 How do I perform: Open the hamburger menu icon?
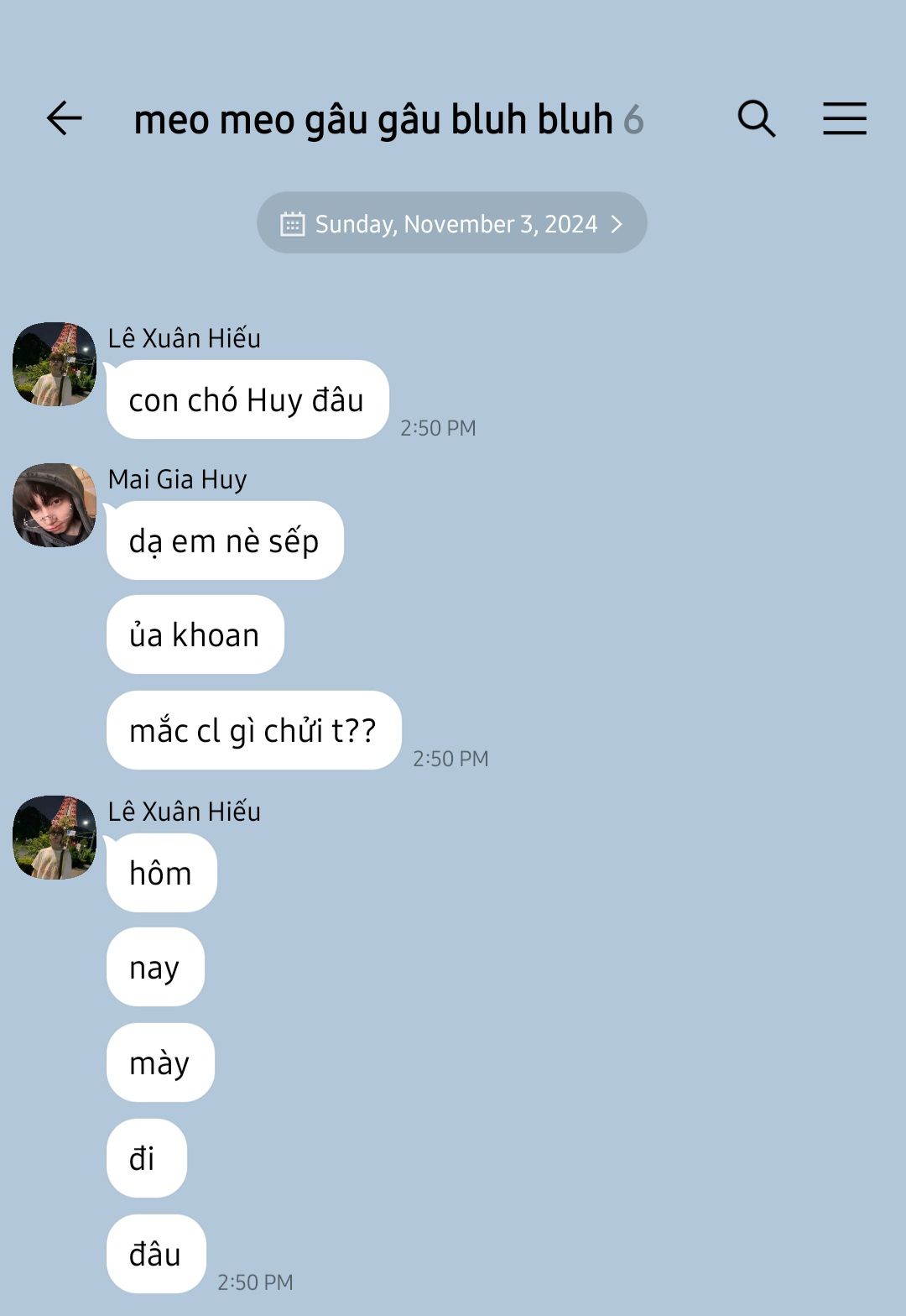(844, 118)
